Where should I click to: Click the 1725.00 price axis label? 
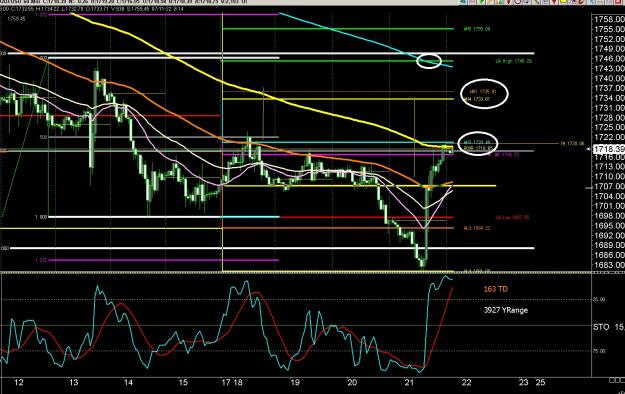(609, 127)
